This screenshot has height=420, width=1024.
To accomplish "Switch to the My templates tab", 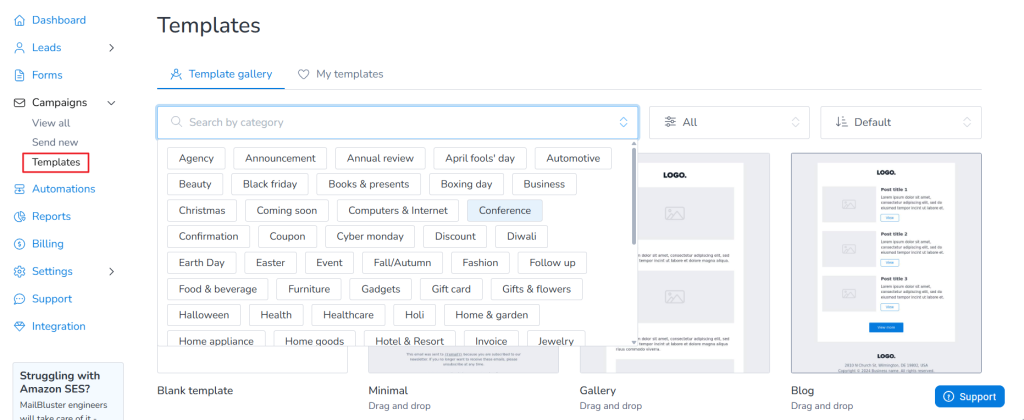I will point(340,74).
